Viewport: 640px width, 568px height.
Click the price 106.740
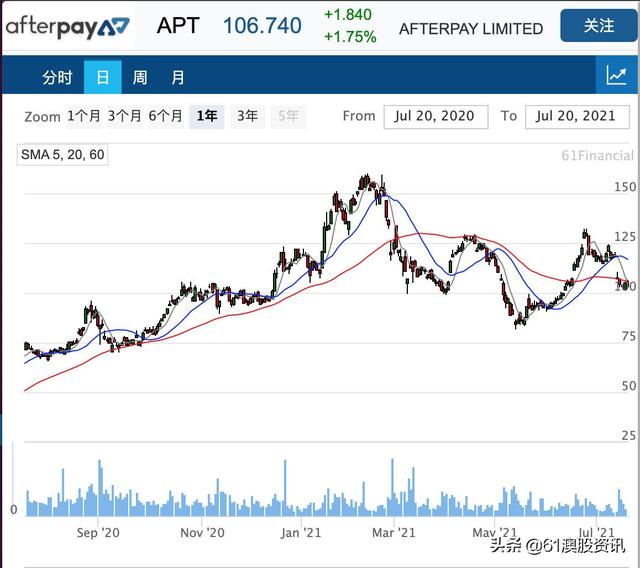coord(262,26)
